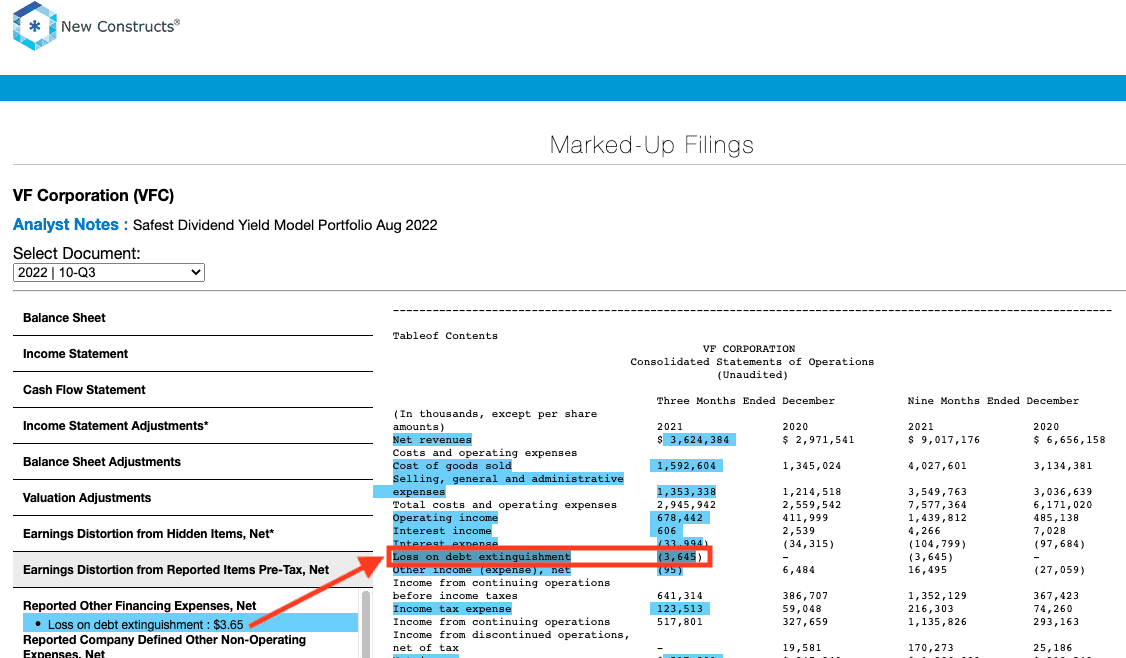
Task: Open Safest Dividend Yield Model Portfolio Aug 2022
Action: click(285, 225)
